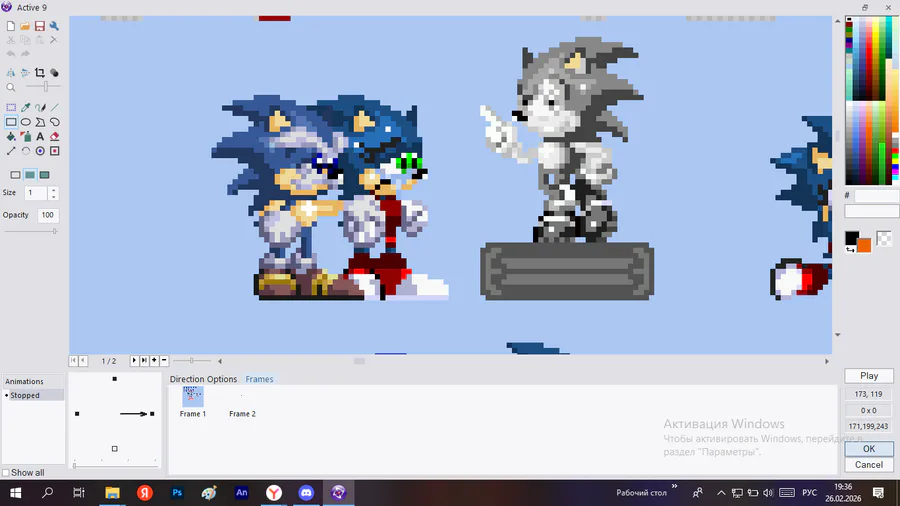Viewport: 900px width, 506px height.
Task: Select Frame 2 in the frames list
Action: point(242,414)
